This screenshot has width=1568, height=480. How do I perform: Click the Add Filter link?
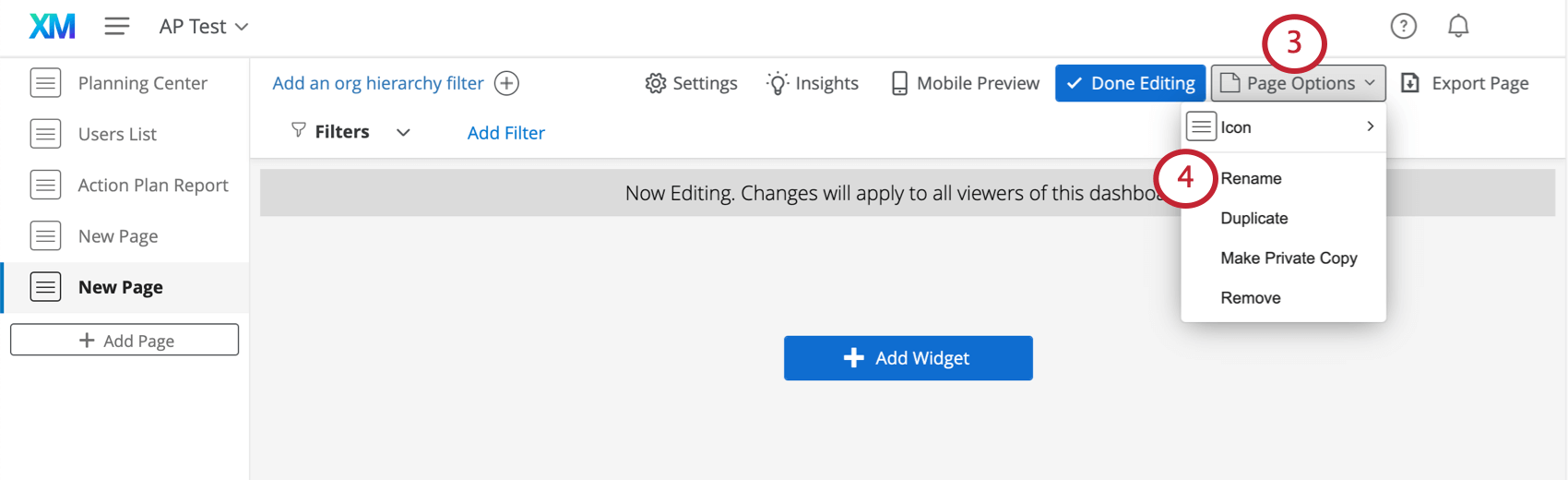click(x=505, y=133)
